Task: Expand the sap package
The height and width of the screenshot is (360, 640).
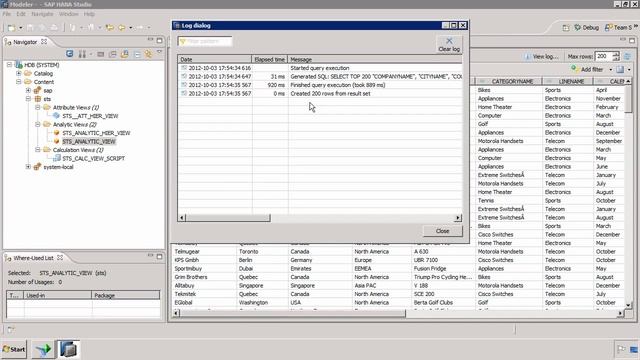Action: tap(28, 91)
